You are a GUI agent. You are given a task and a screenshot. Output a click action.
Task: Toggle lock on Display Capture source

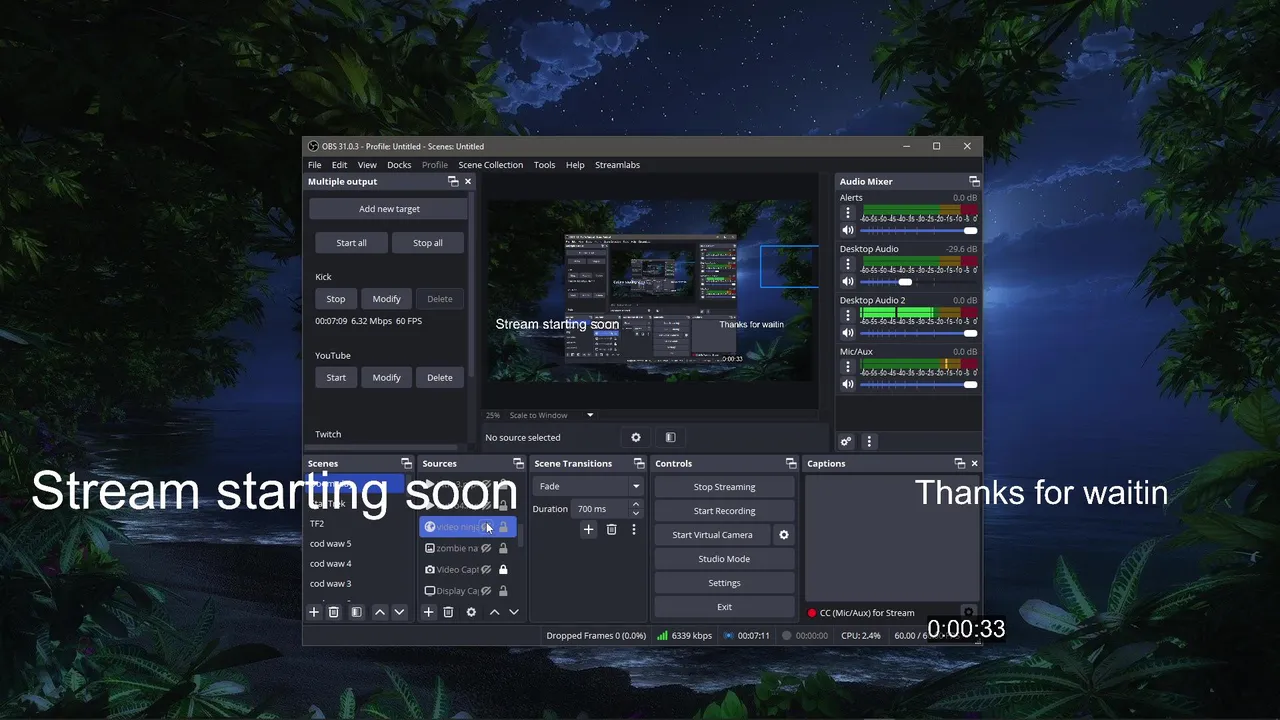point(503,591)
